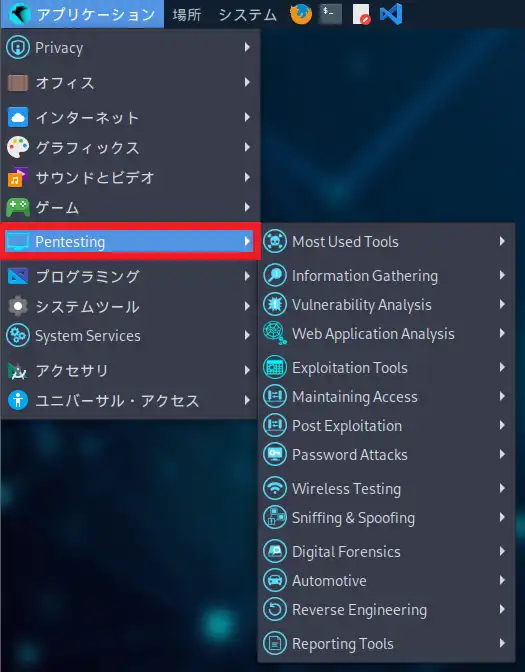The image size is (525, 672).
Task: Click the System Services gears icon
Action: [18, 336]
